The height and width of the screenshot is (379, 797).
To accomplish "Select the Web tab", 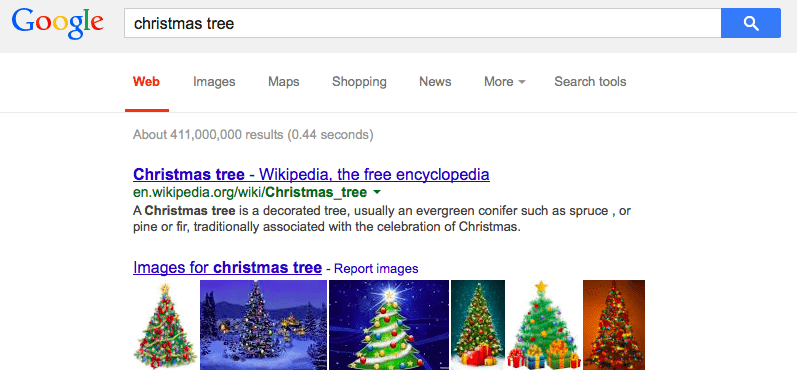I will tap(146, 82).
